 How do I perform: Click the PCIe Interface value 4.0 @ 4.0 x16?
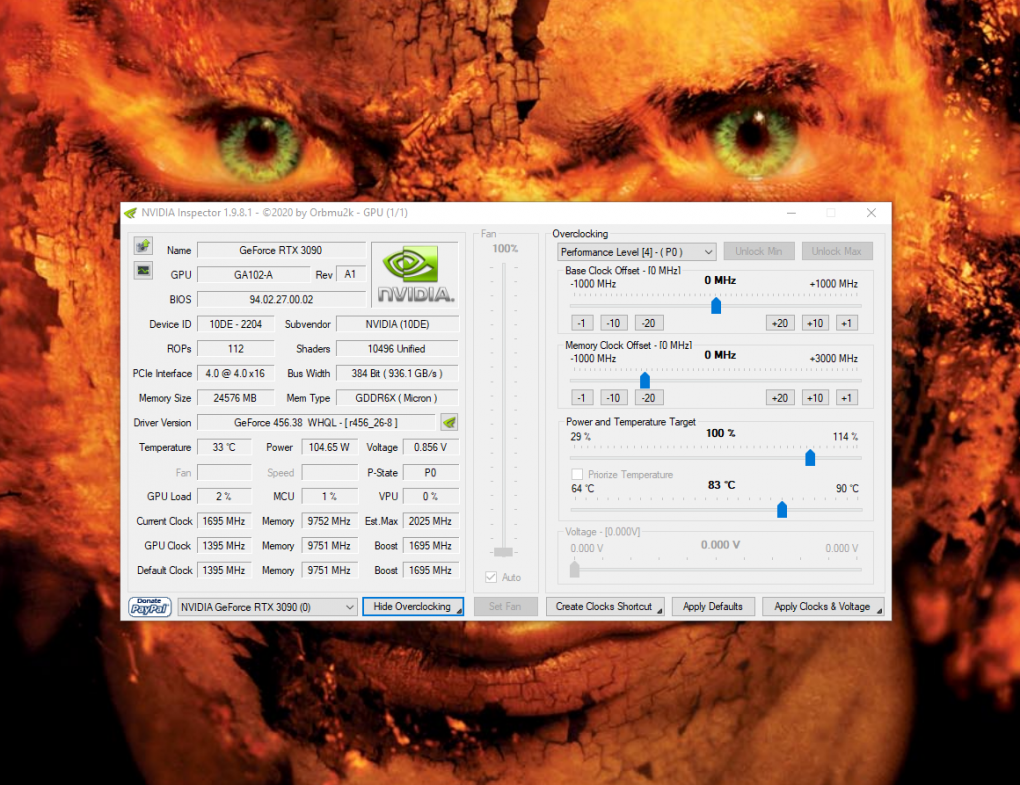click(x=235, y=373)
